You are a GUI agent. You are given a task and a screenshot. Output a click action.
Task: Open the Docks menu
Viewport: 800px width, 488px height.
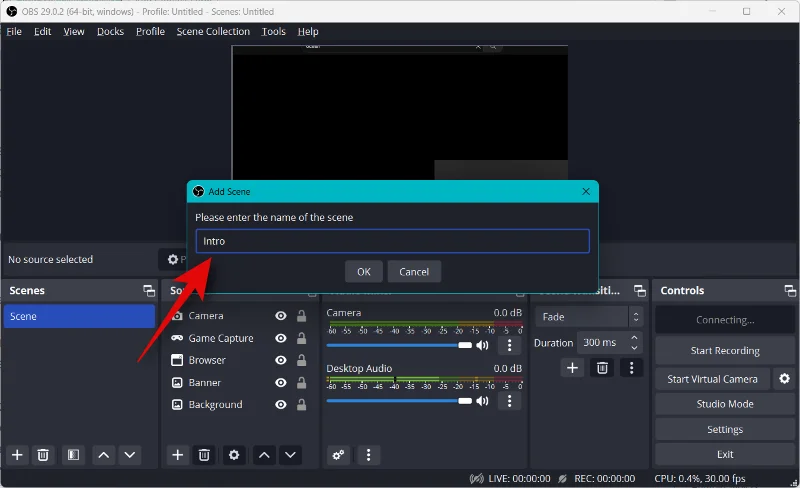pyautogui.click(x=110, y=32)
